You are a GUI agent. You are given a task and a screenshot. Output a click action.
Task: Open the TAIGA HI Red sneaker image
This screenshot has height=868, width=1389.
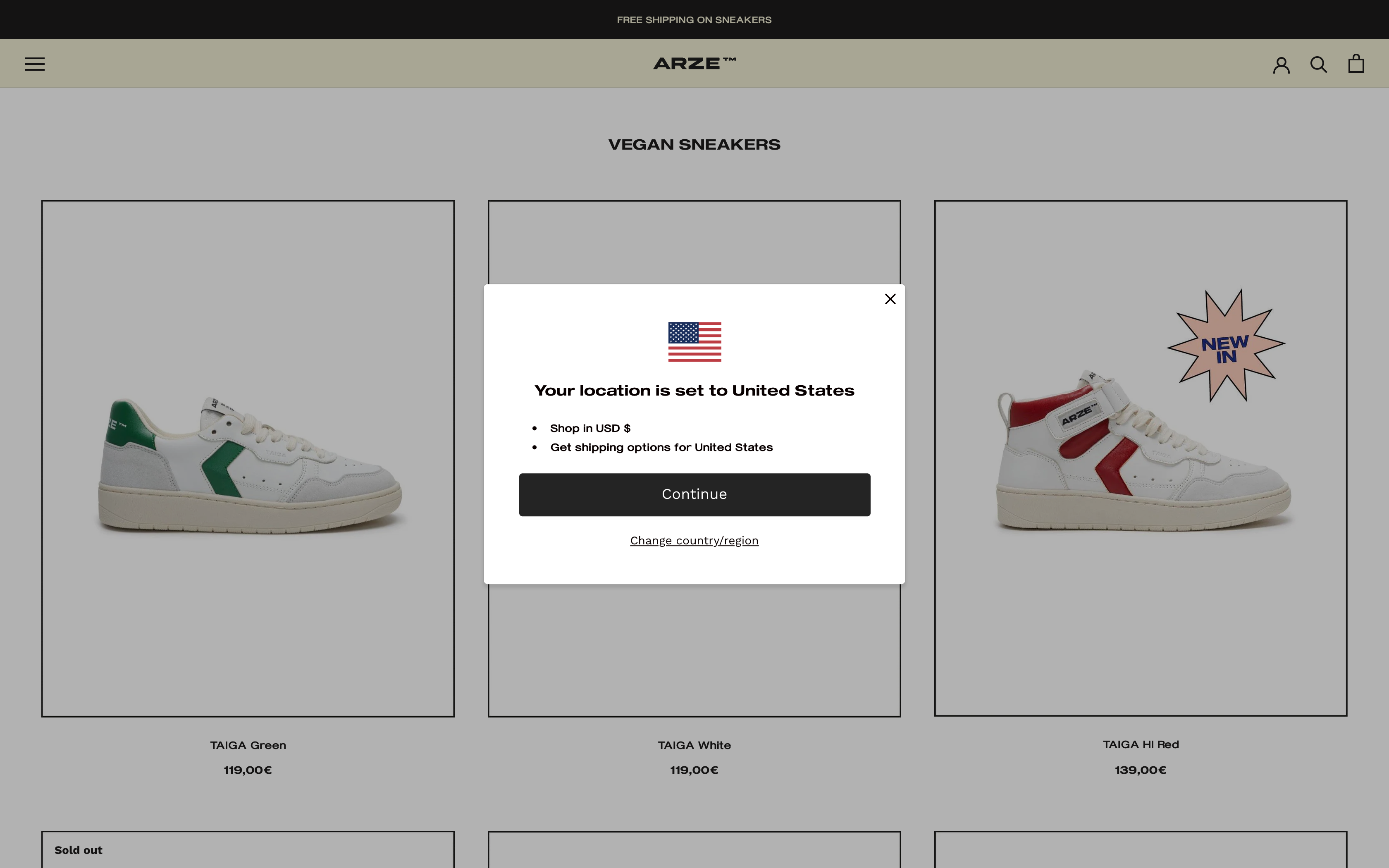tap(1141, 458)
